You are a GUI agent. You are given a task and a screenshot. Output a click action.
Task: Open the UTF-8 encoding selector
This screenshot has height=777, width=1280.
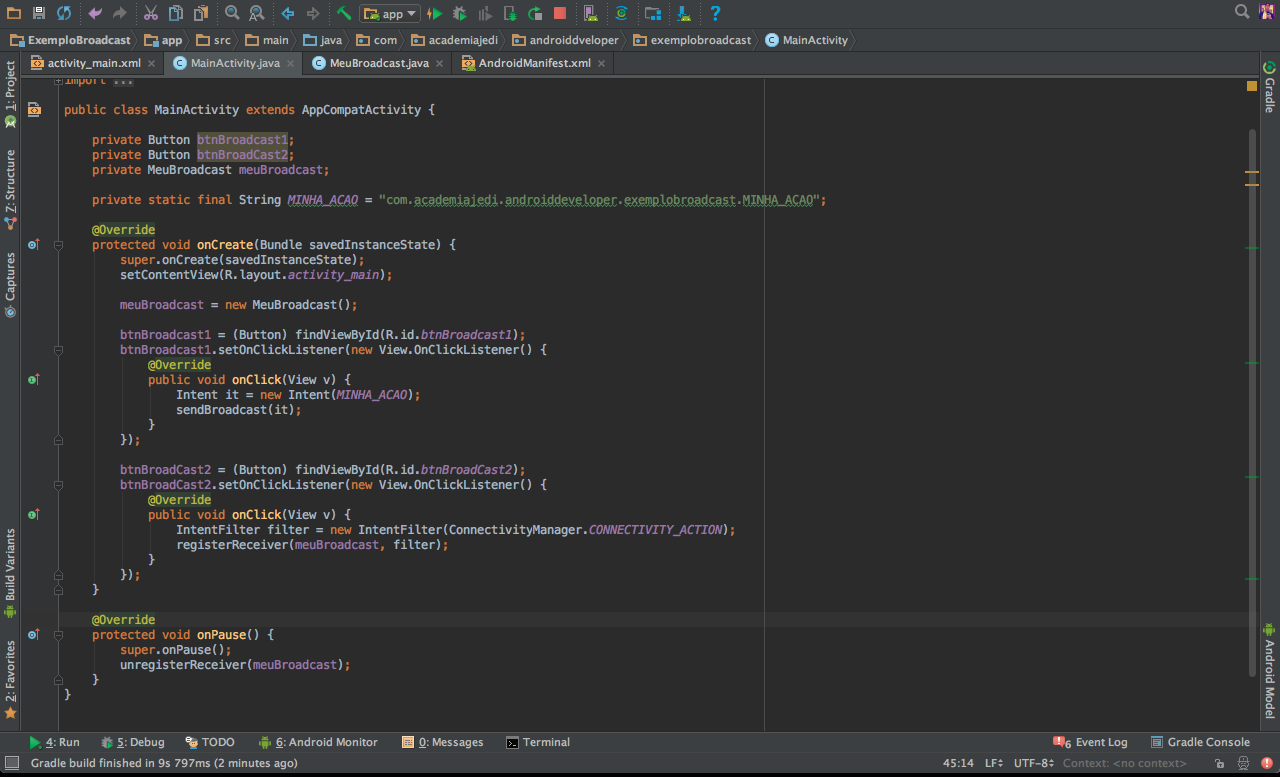click(1033, 763)
